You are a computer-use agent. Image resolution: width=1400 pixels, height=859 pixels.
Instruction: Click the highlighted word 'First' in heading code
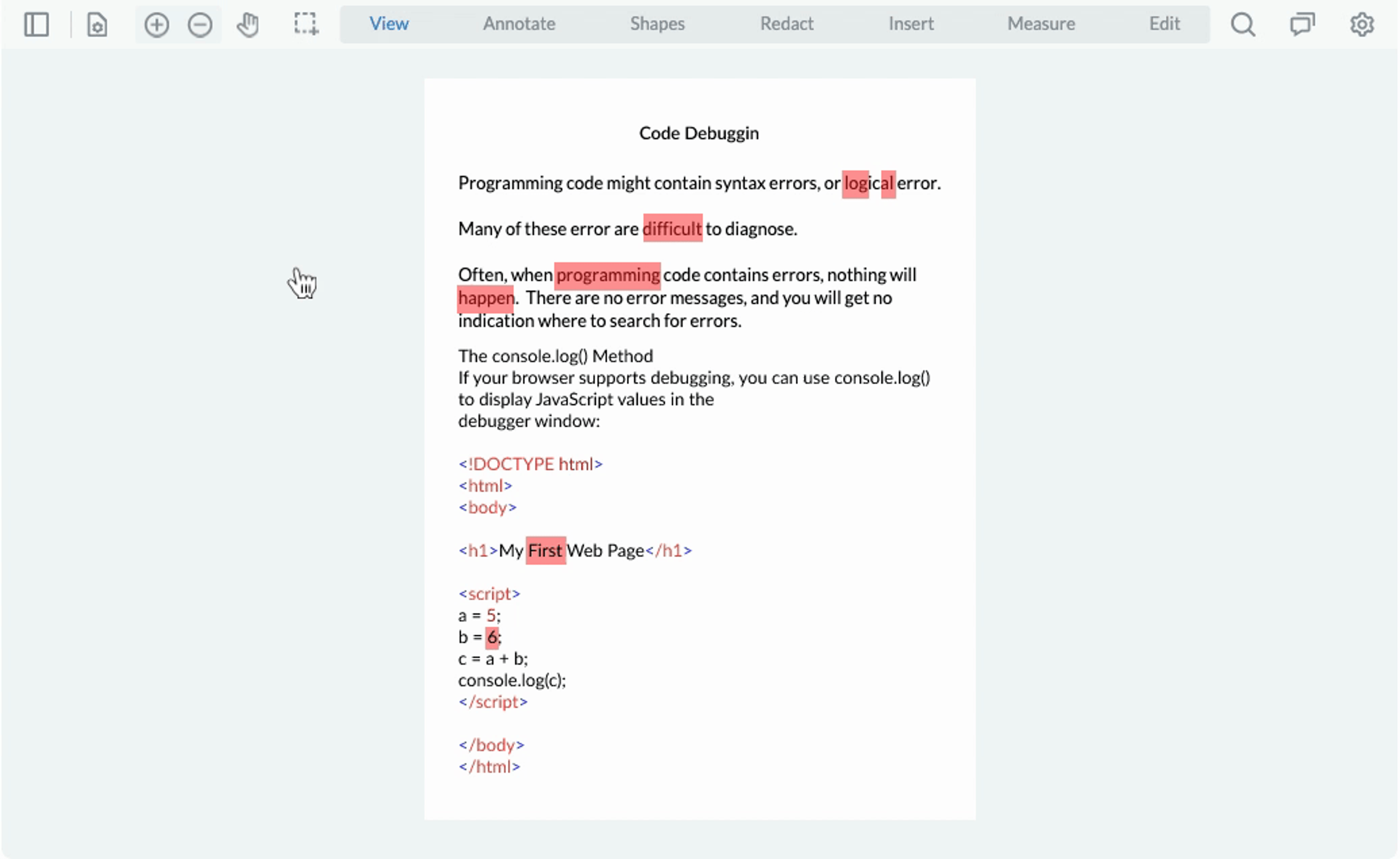click(545, 551)
